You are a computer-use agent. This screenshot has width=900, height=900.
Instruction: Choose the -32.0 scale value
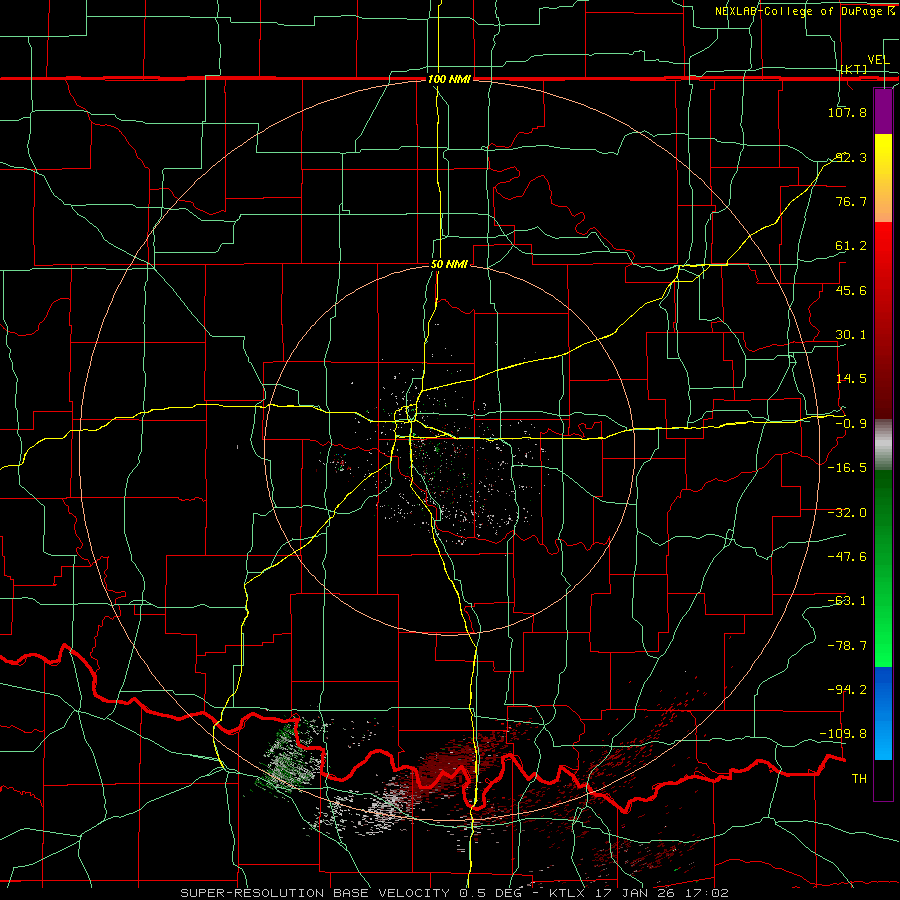[x=847, y=512]
